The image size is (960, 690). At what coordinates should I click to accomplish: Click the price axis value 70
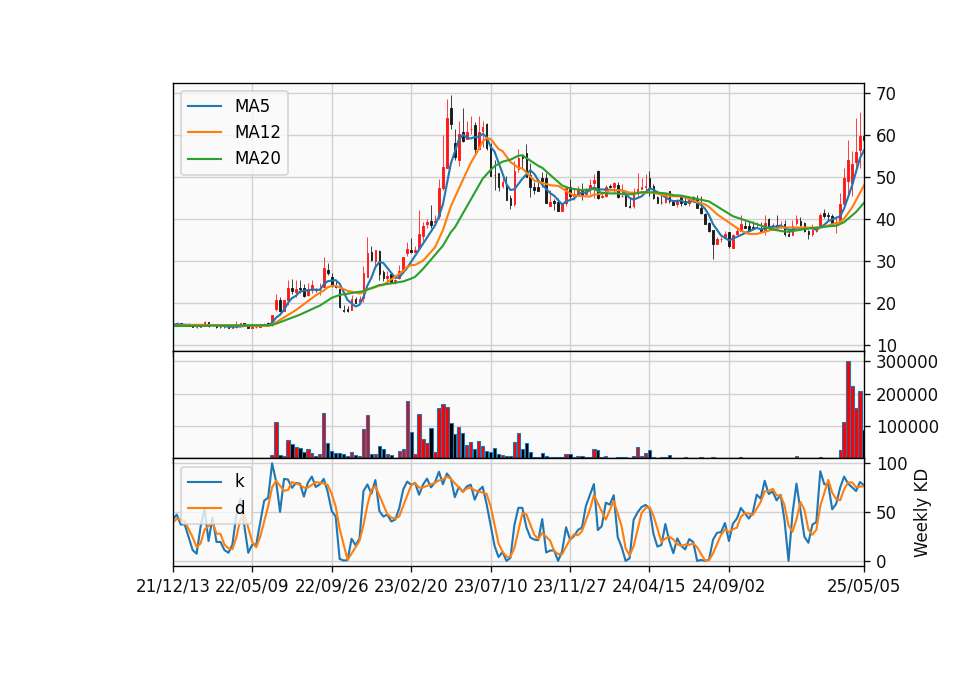pos(886,94)
